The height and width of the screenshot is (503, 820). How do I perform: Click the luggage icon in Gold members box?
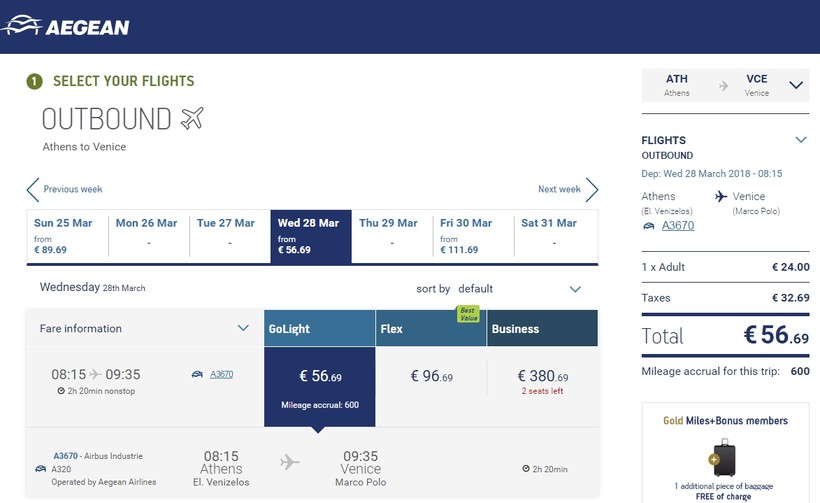click(722, 458)
